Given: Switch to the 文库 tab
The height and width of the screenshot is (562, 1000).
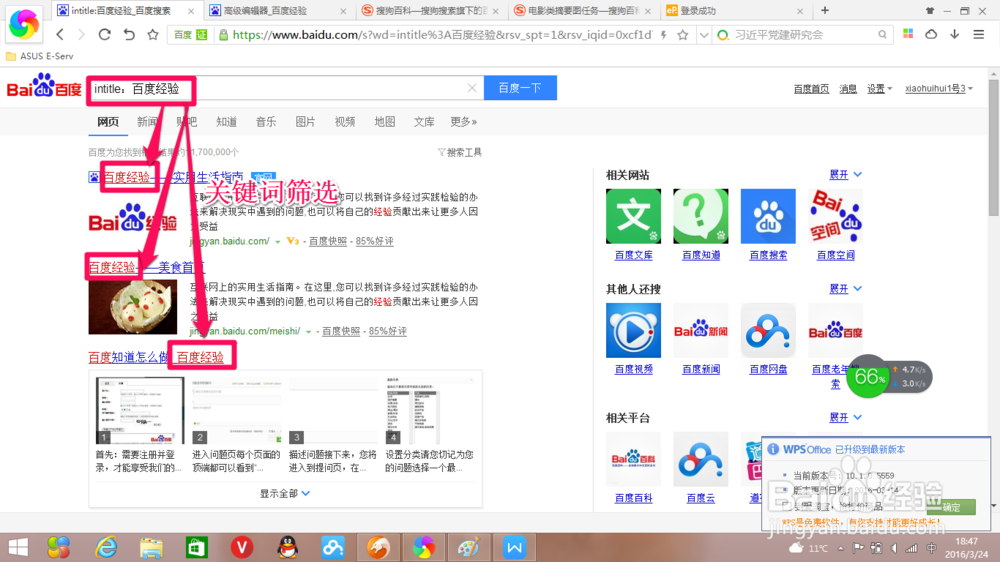Looking at the screenshot, I should [424, 122].
